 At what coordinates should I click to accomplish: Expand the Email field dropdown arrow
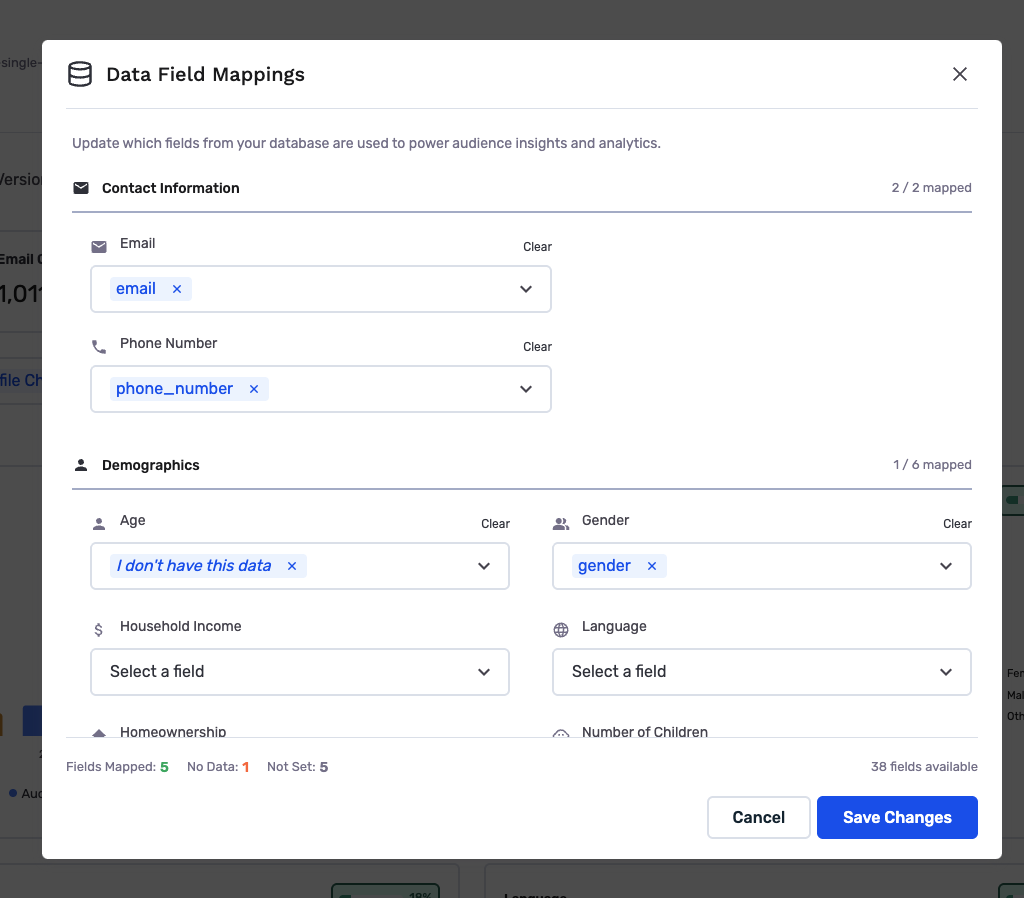tap(526, 289)
